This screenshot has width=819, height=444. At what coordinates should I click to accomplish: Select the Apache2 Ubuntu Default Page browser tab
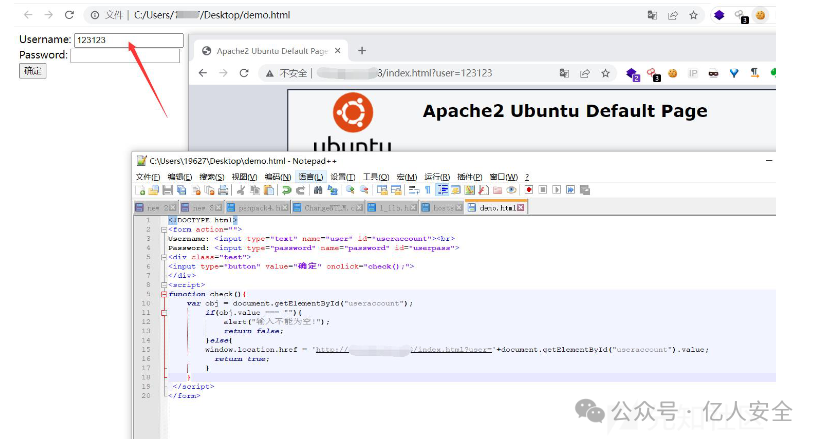[270, 51]
